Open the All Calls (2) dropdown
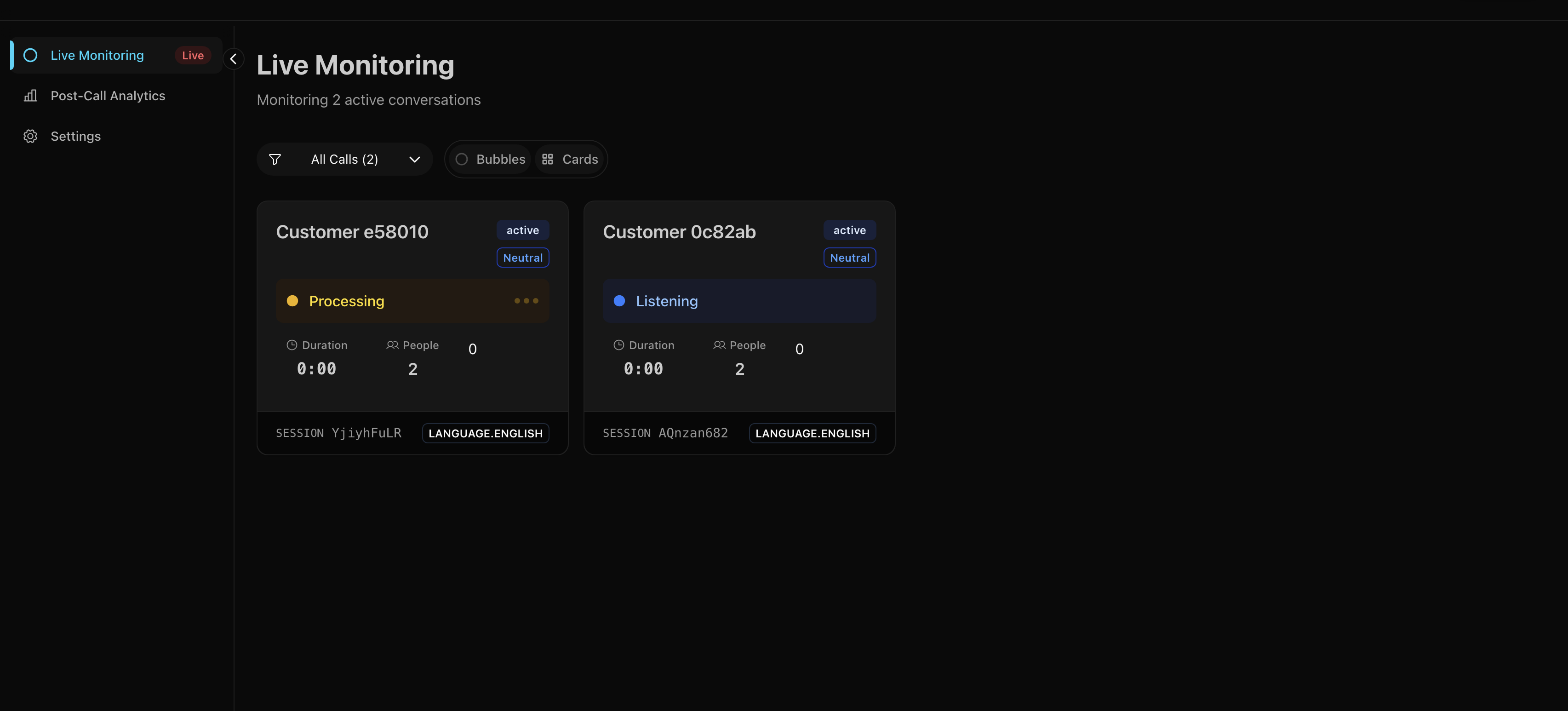The image size is (1568, 711). click(x=344, y=160)
